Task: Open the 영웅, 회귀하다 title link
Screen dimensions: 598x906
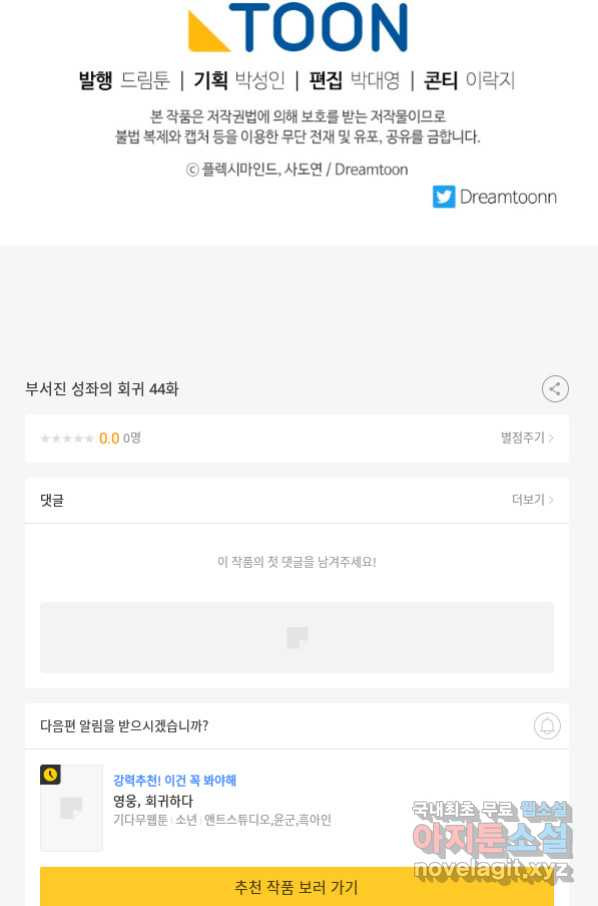Action: [153, 801]
